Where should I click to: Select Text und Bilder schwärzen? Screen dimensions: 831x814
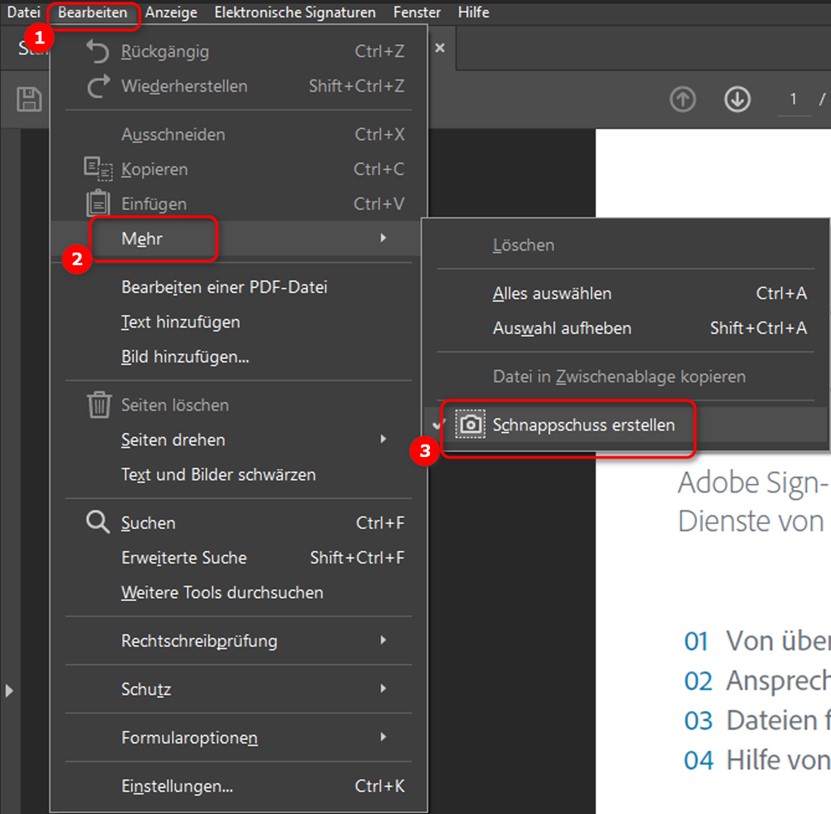[218, 475]
